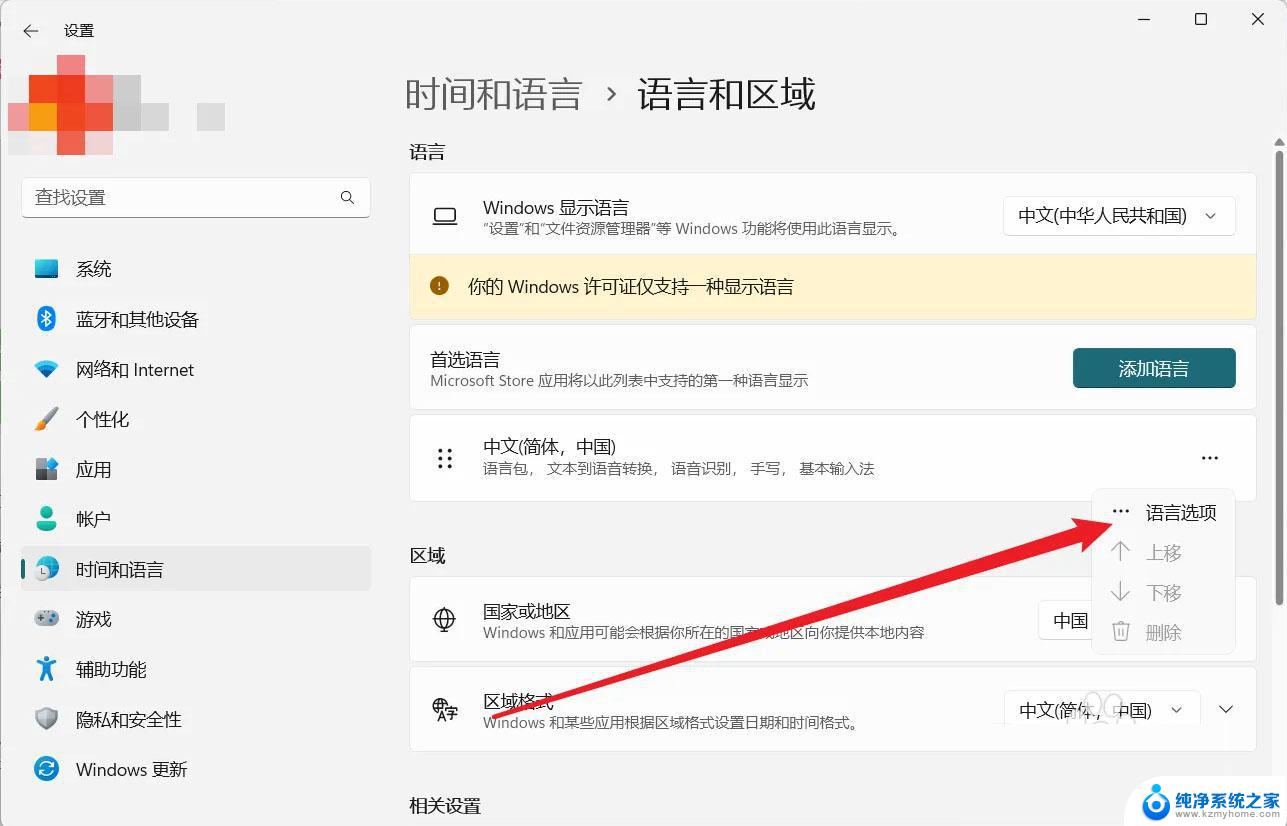Click the 中文(简体，中国) language entry
The width and height of the screenshot is (1287, 826).
coord(833,458)
